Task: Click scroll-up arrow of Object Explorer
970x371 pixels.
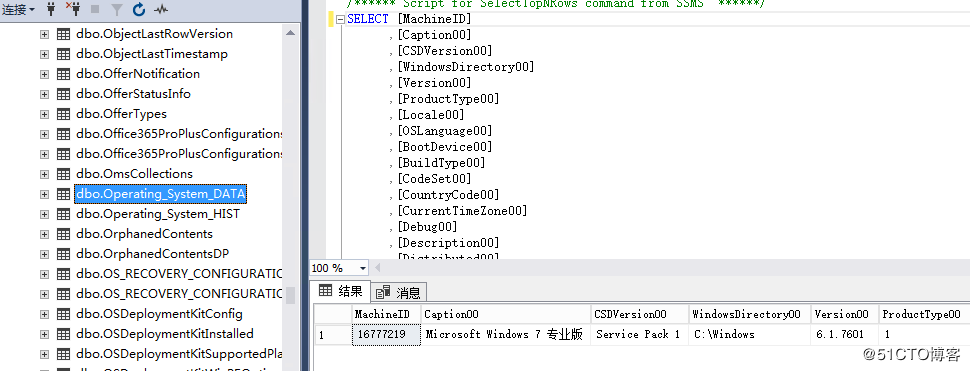Action: point(291,33)
